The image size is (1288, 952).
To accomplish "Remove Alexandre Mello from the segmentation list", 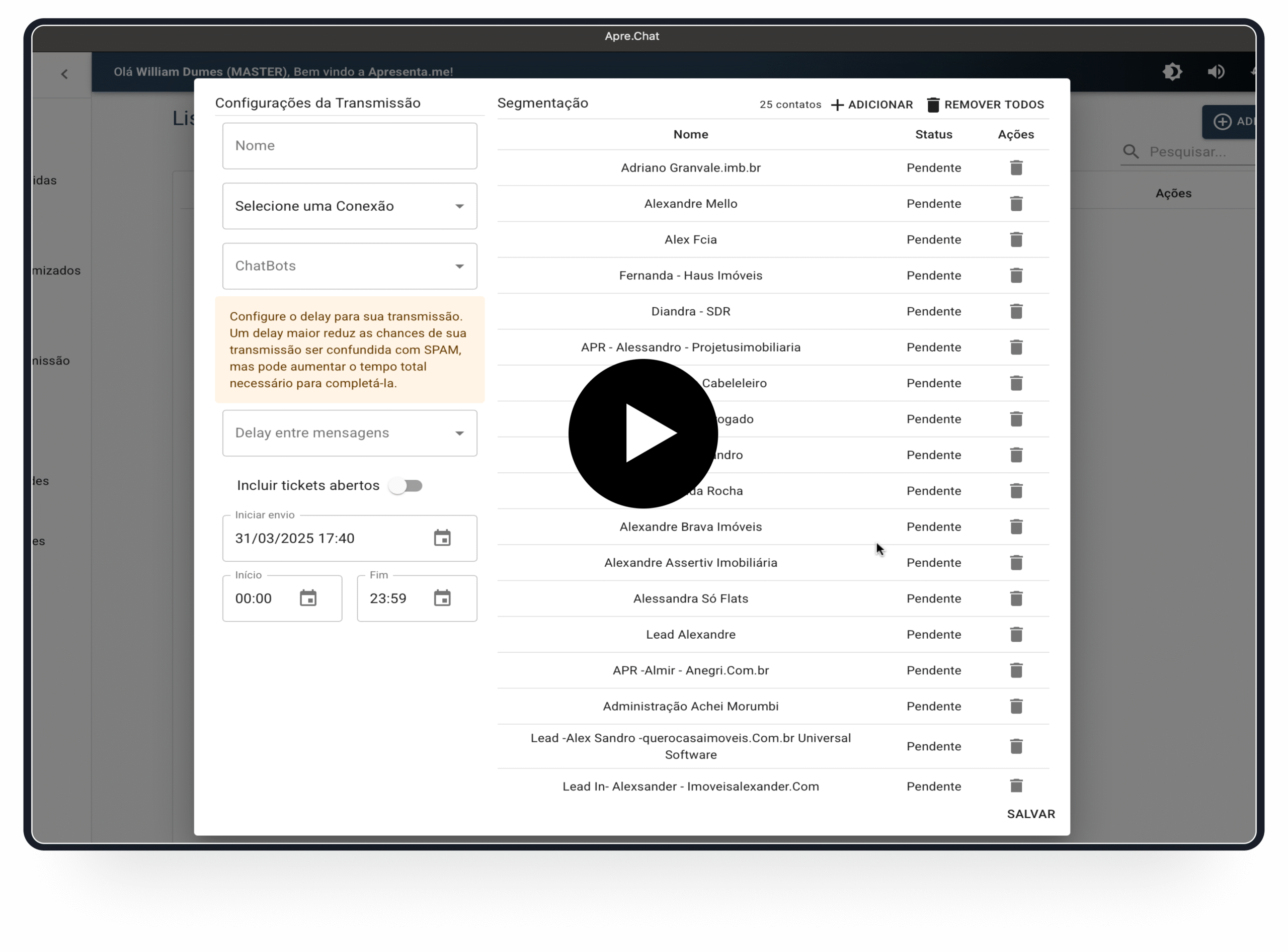I will pos(1016,203).
